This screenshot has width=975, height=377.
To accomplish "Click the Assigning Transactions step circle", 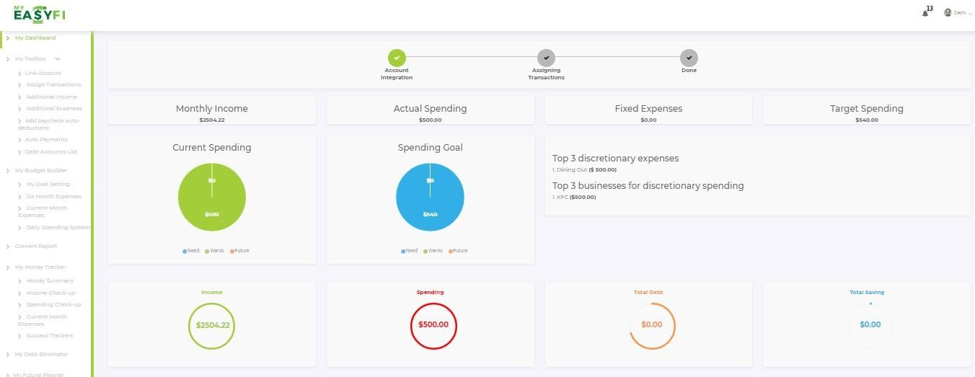I will (x=546, y=58).
